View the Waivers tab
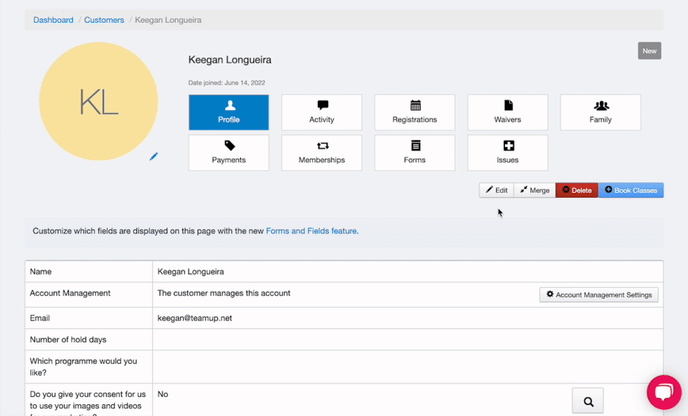Screen dimensions: 688x416 [x=508, y=112]
